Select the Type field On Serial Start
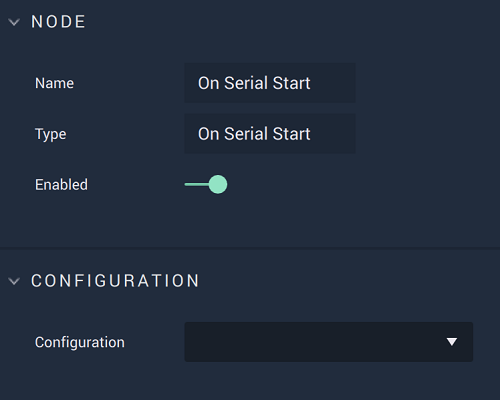This screenshot has width=500, height=400. pos(270,134)
